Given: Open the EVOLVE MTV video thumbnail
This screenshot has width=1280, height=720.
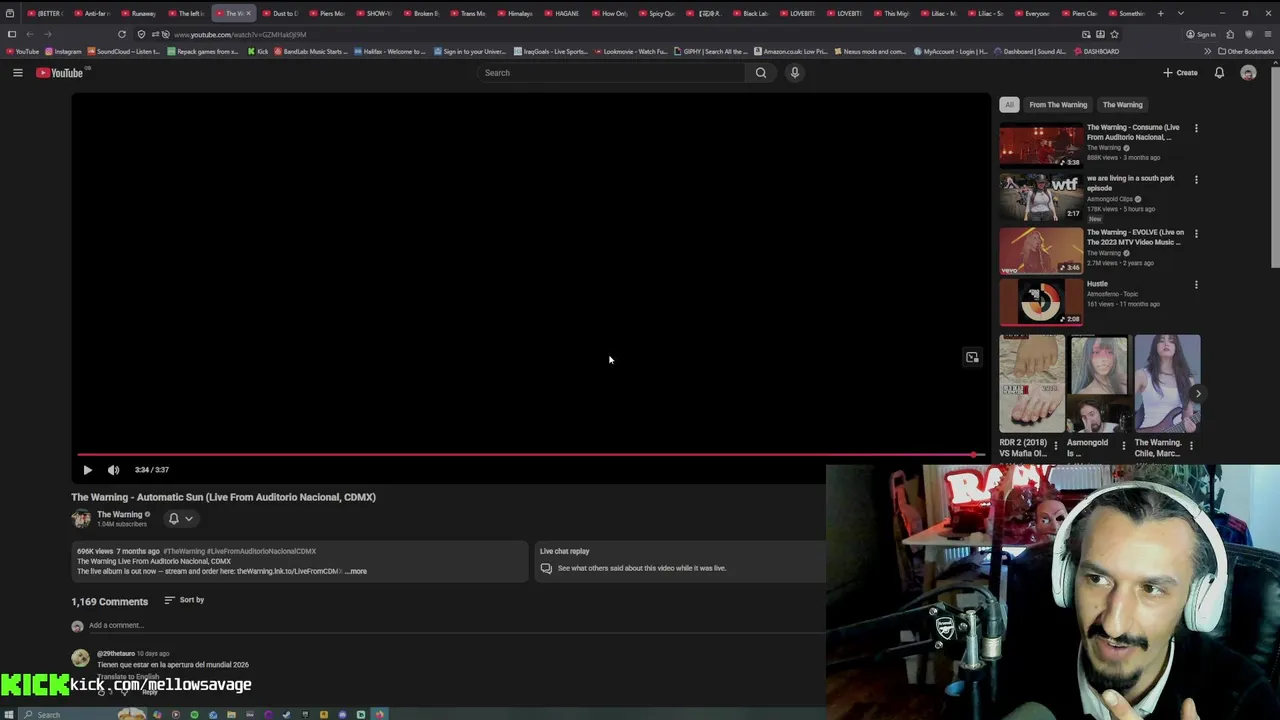Looking at the screenshot, I should [1041, 250].
